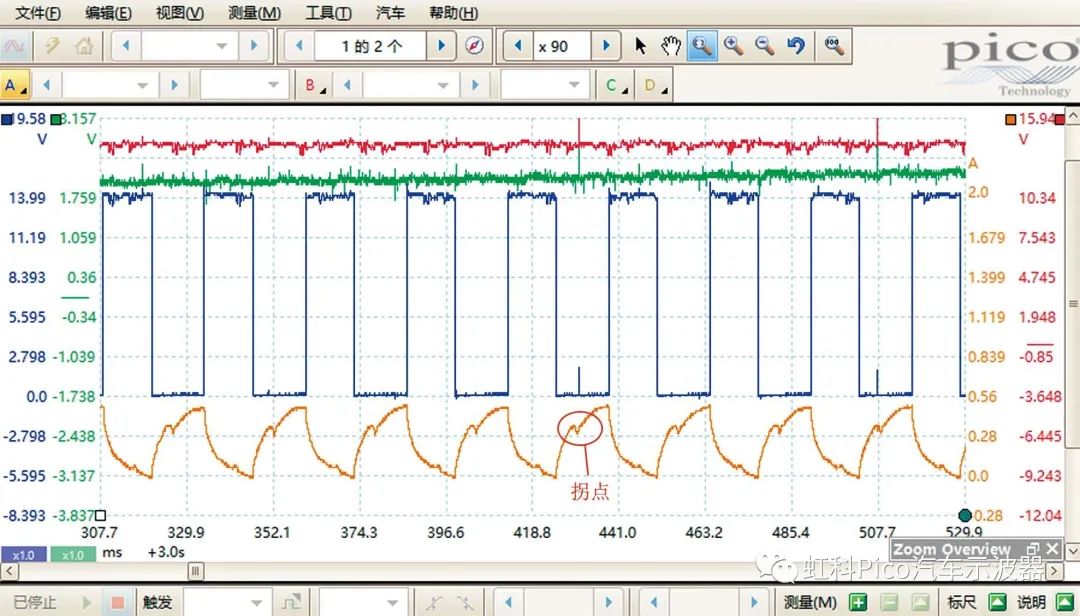This screenshot has width=1080, height=616.
Task: Increase the x 90 zoom factor
Action: pyautogui.click(x=604, y=46)
